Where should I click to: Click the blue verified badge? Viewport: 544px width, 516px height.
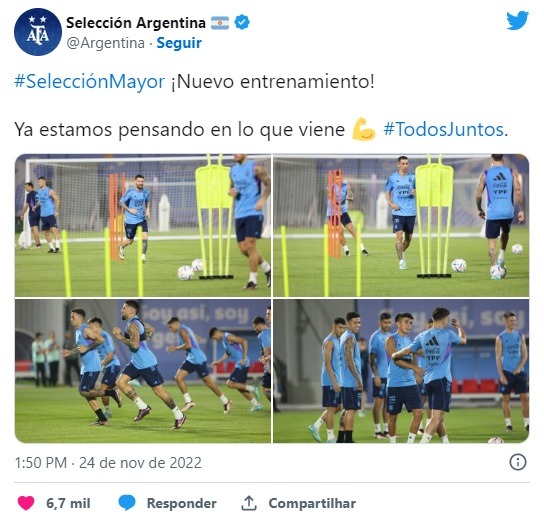(x=242, y=23)
